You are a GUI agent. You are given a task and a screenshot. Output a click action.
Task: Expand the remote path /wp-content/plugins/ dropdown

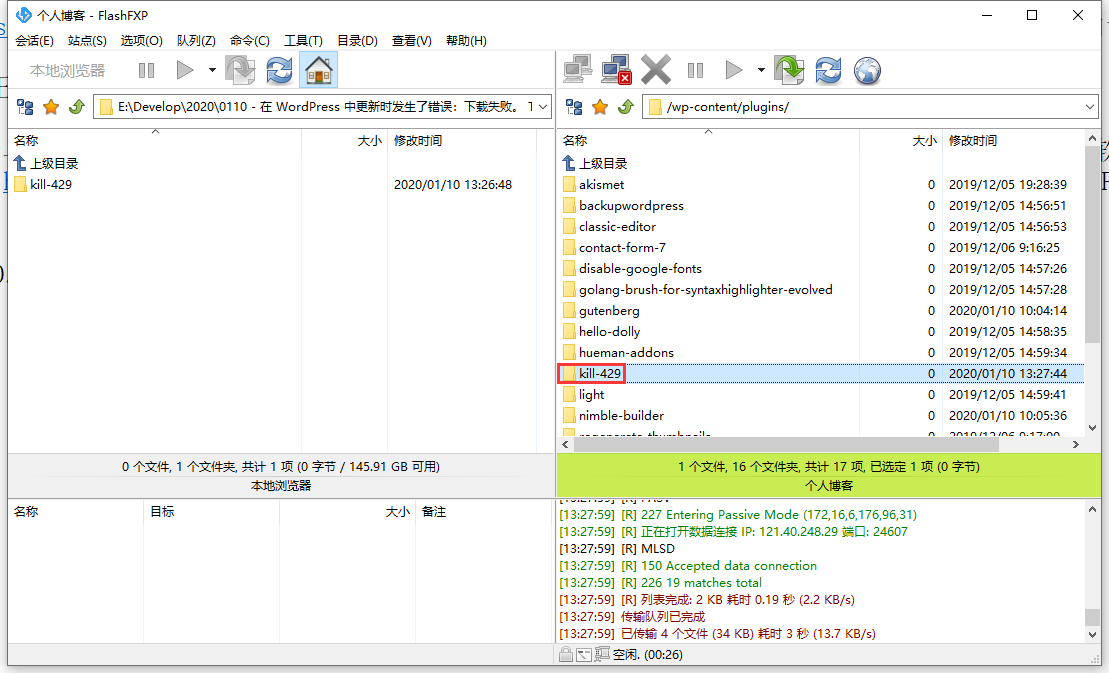[x=1089, y=107]
